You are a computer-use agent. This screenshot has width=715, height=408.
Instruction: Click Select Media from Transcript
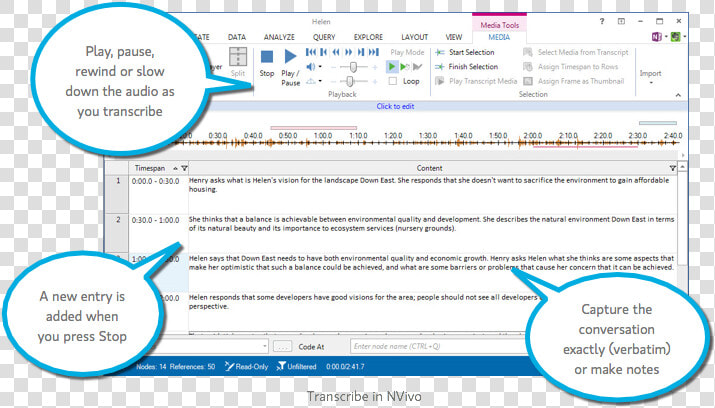[576, 52]
